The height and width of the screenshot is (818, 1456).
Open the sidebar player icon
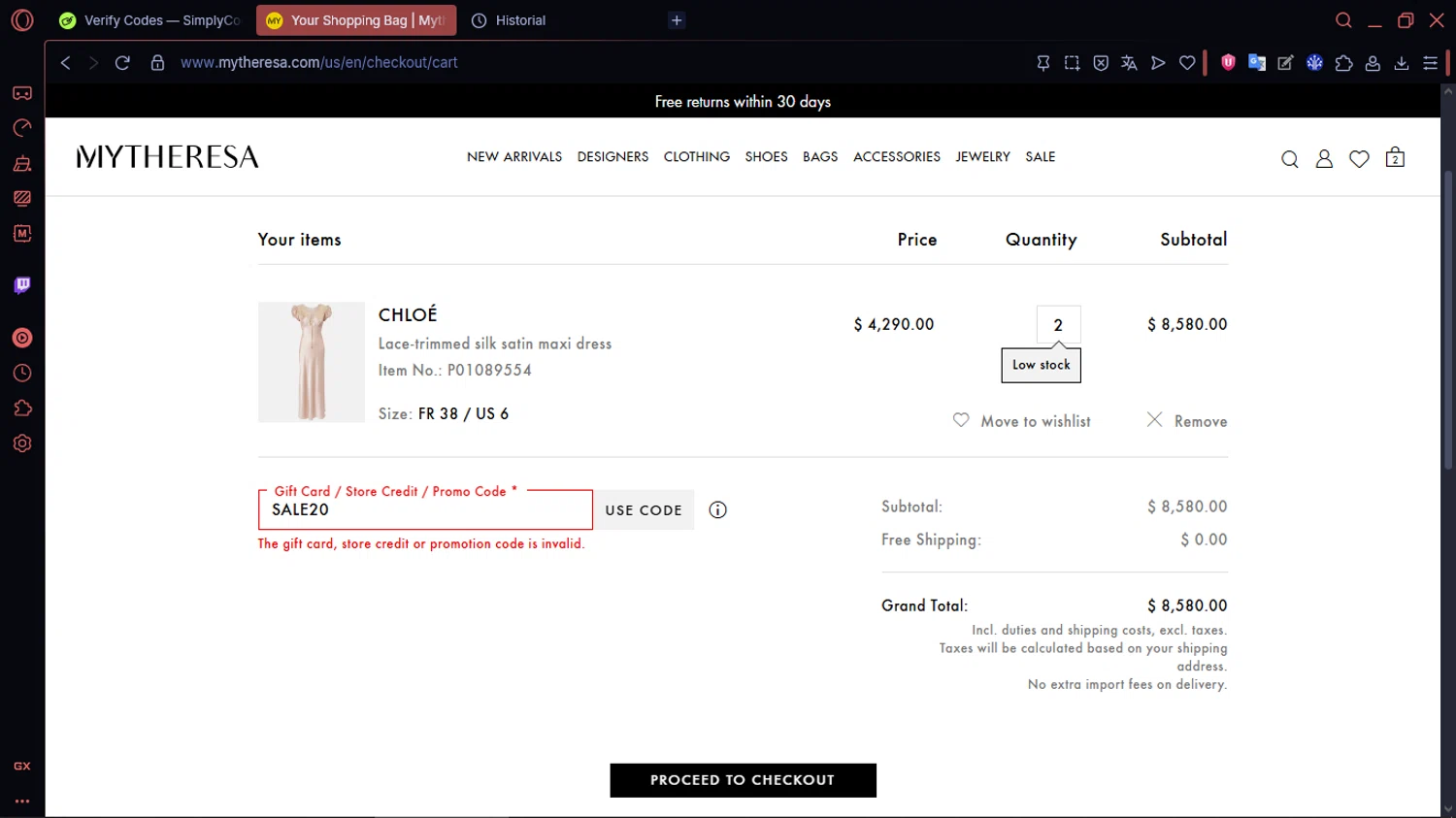coord(22,338)
